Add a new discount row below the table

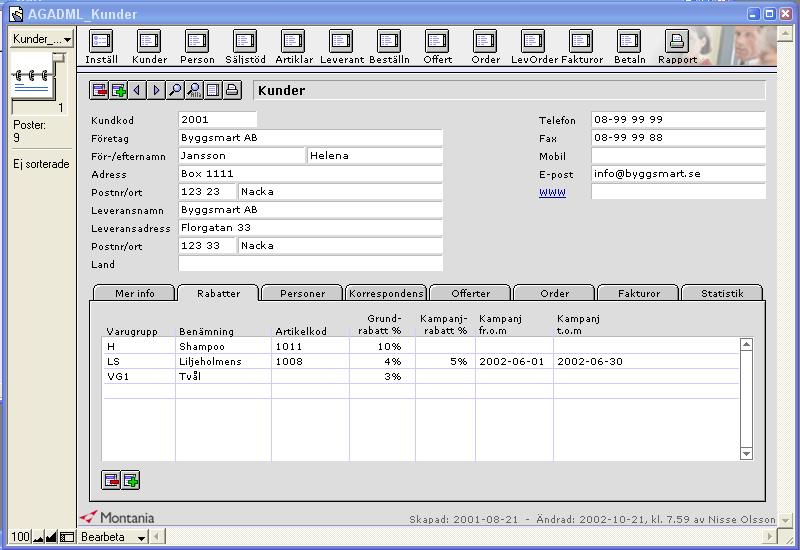(130, 481)
